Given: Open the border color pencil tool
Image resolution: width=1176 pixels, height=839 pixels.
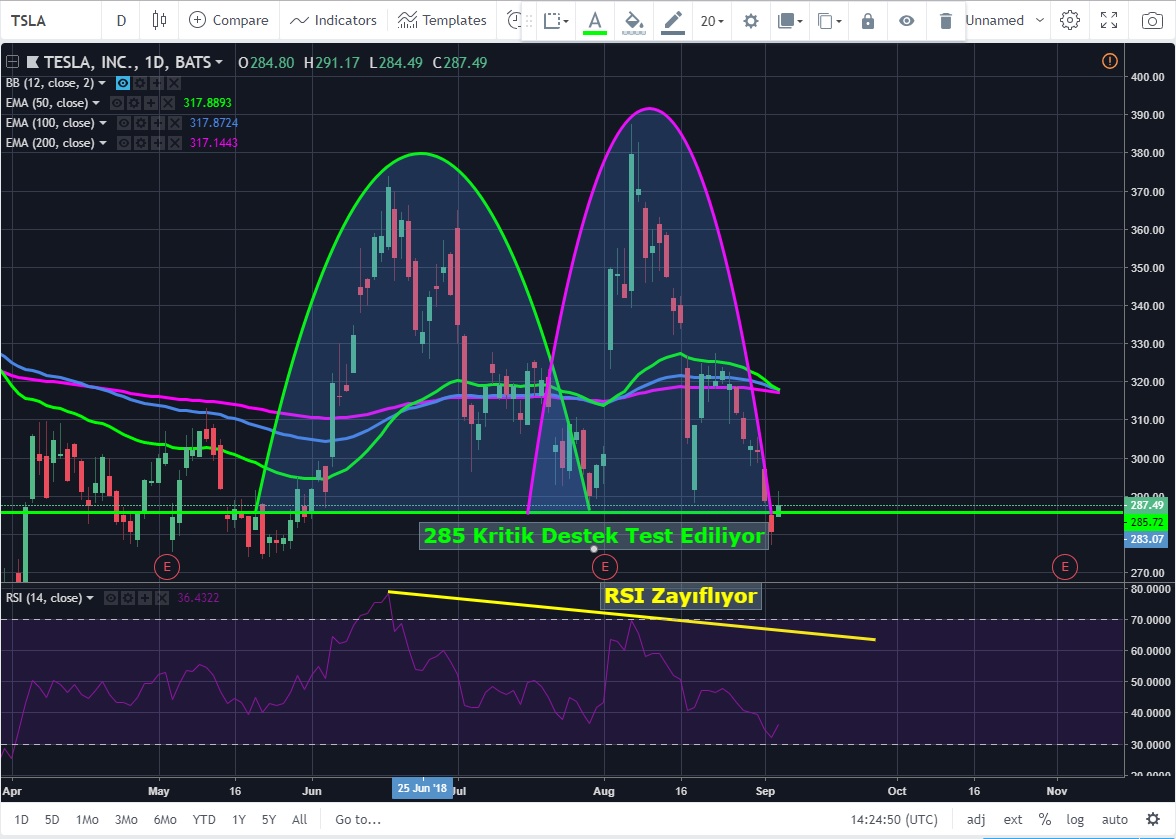Looking at the screenshot, I should pos(673,21).
